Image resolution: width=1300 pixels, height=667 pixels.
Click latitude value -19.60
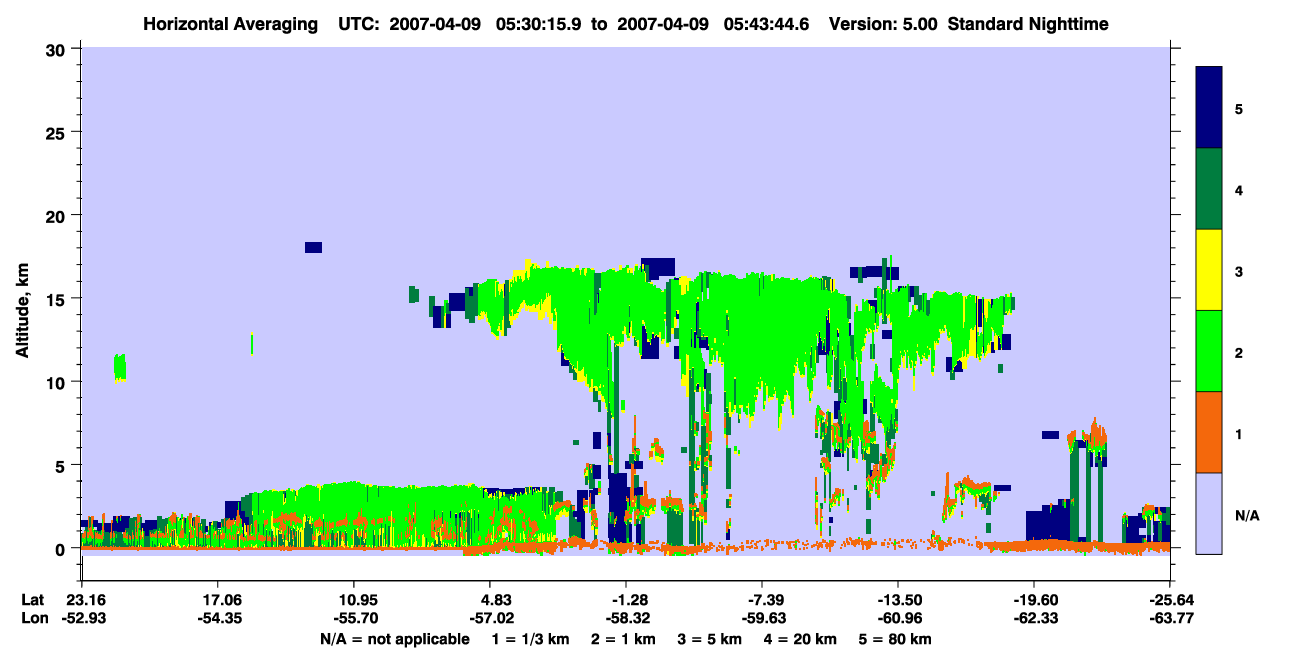point(1034,600)
